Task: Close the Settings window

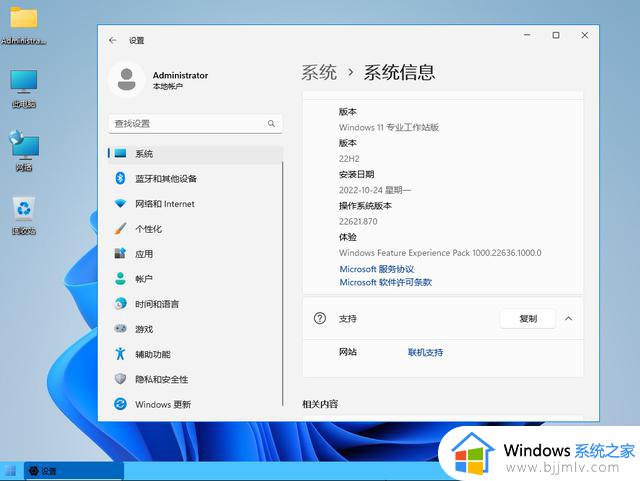Action: click(584, 35)
